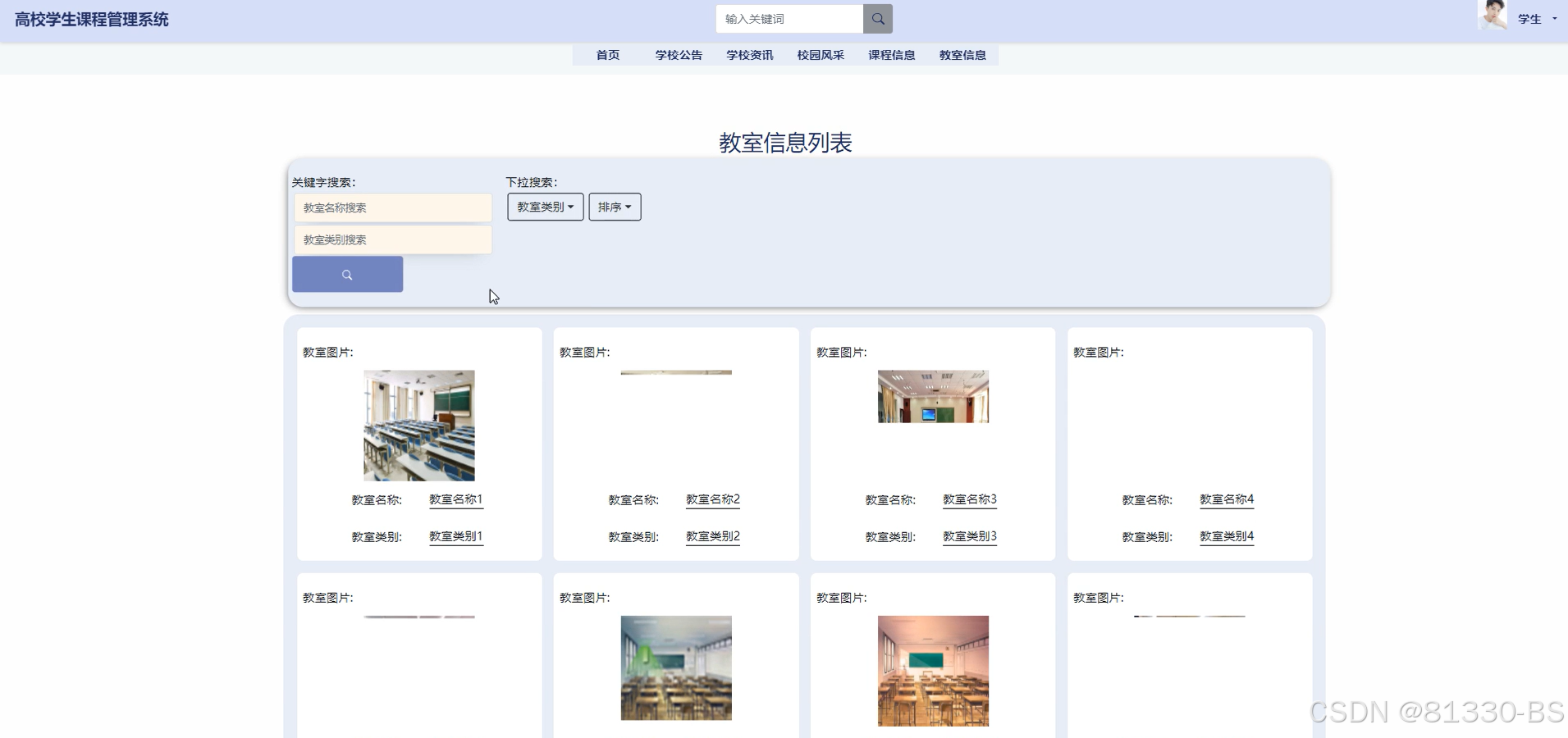This screenshot has width=1568, height=738.
Task: Open the thin image strip of 教室名称2
Action: (x=676, y=372)
